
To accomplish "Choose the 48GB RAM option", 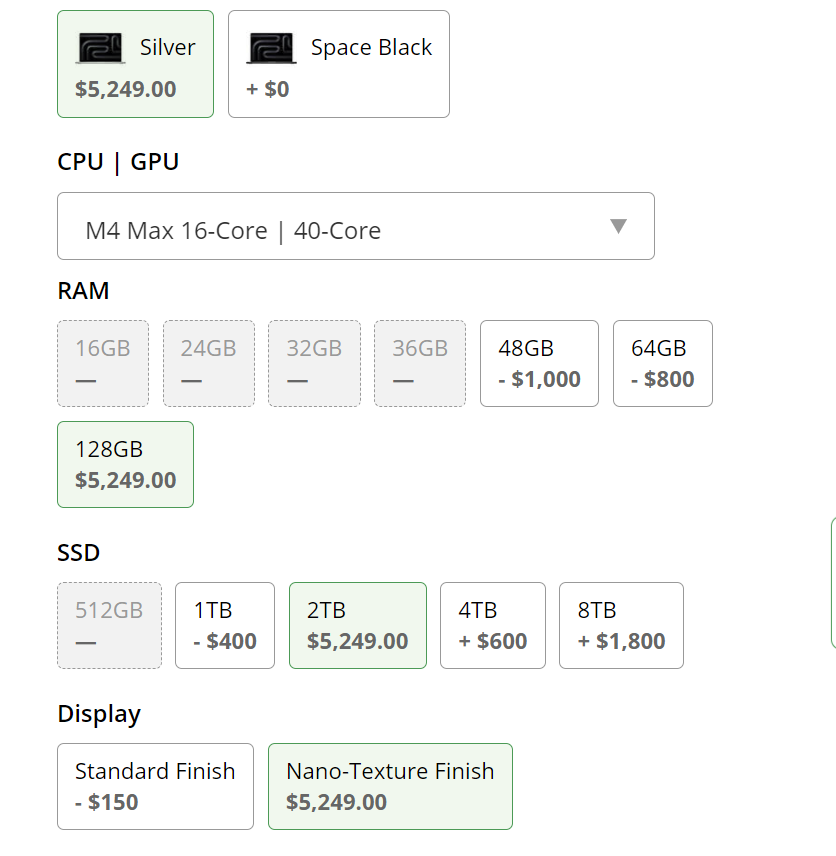I will pyautogui.click(x=539, y=364).
